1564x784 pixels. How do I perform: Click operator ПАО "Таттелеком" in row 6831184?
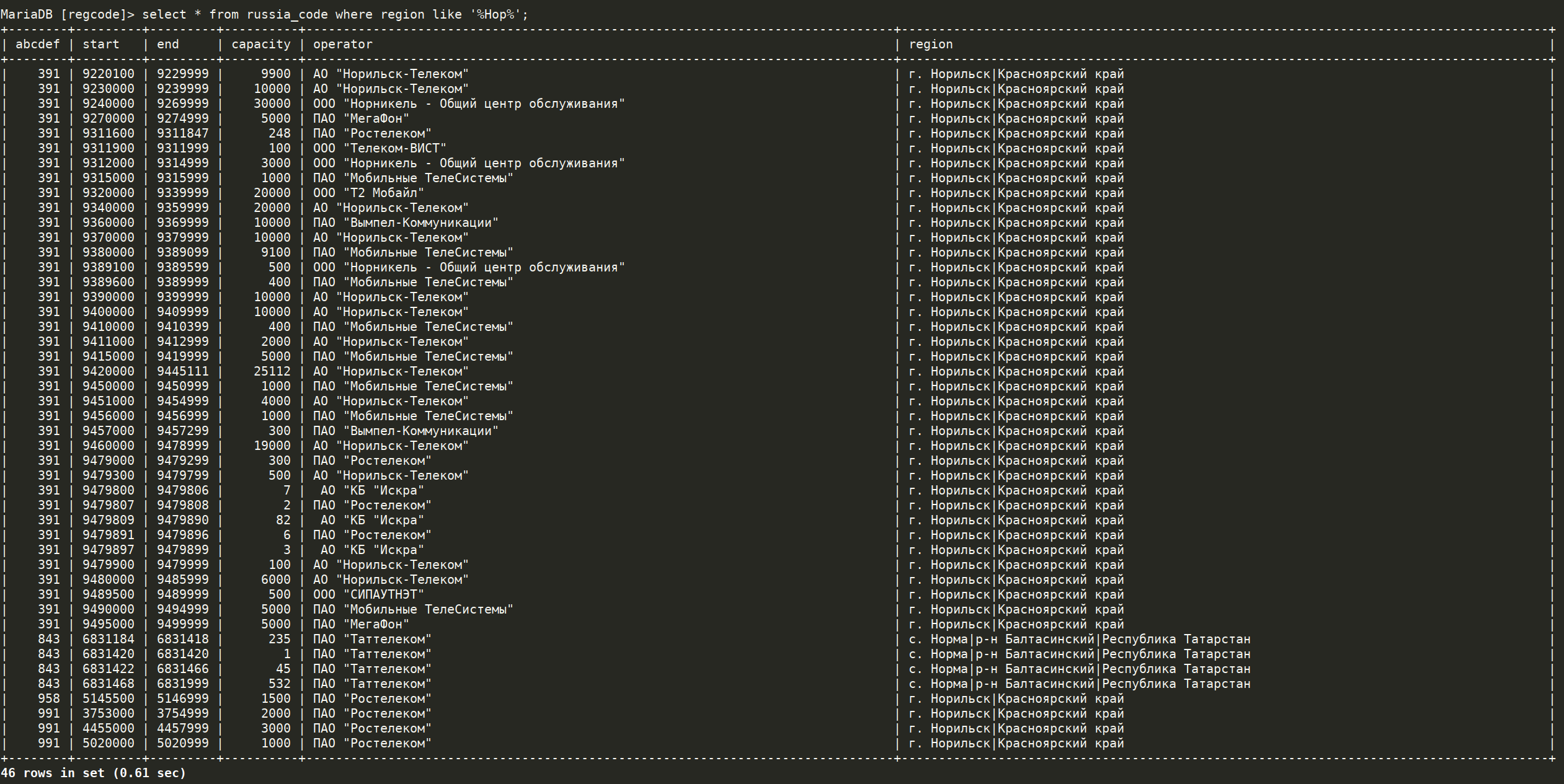[373, 639]
